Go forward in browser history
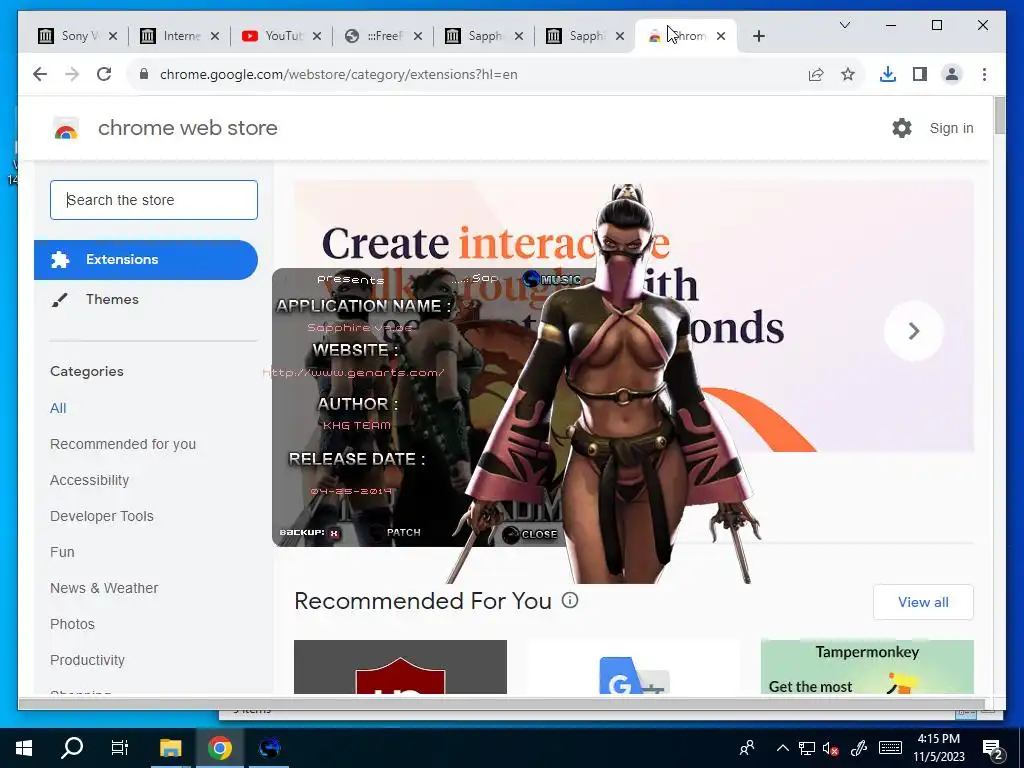1024x768 pixels. click(72, 74)
